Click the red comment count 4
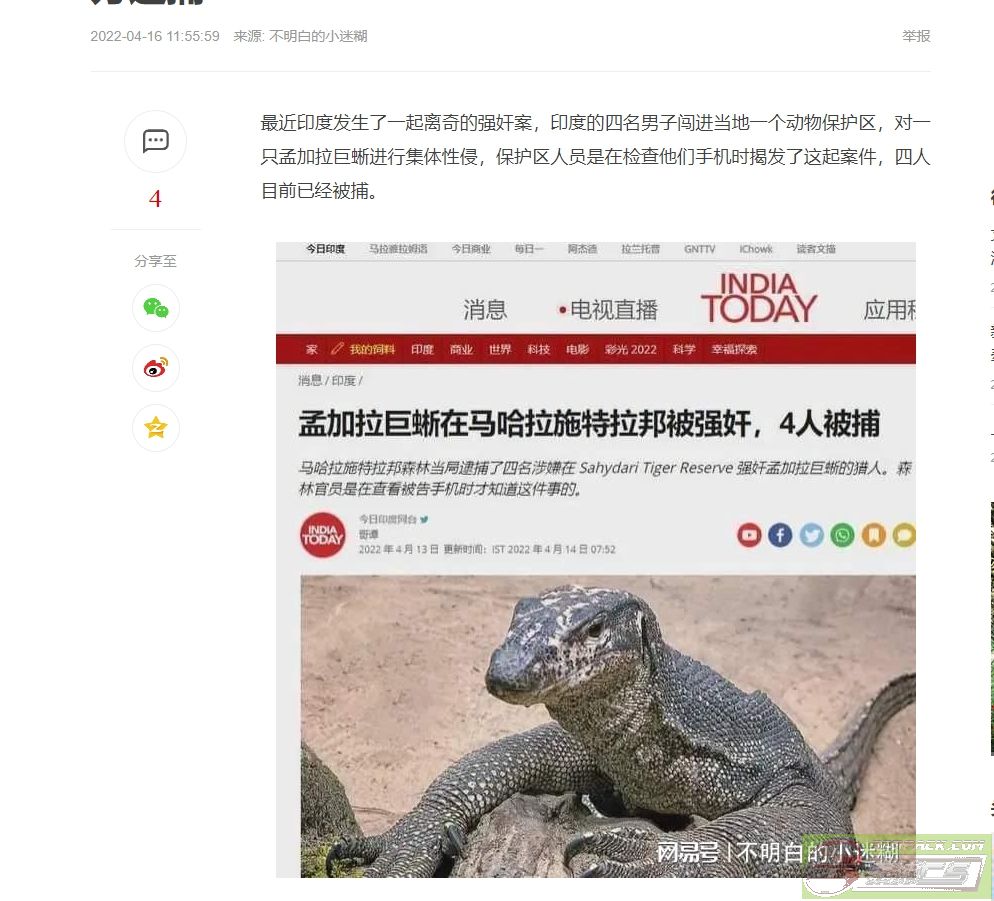 155,199
